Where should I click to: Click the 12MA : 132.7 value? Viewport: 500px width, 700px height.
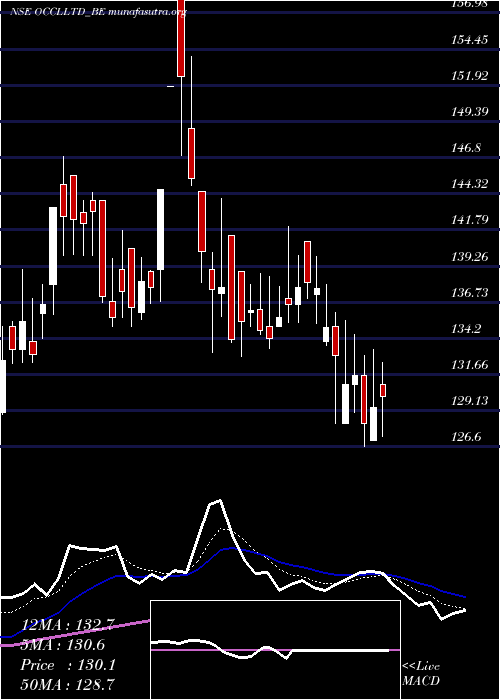(68, 624)
